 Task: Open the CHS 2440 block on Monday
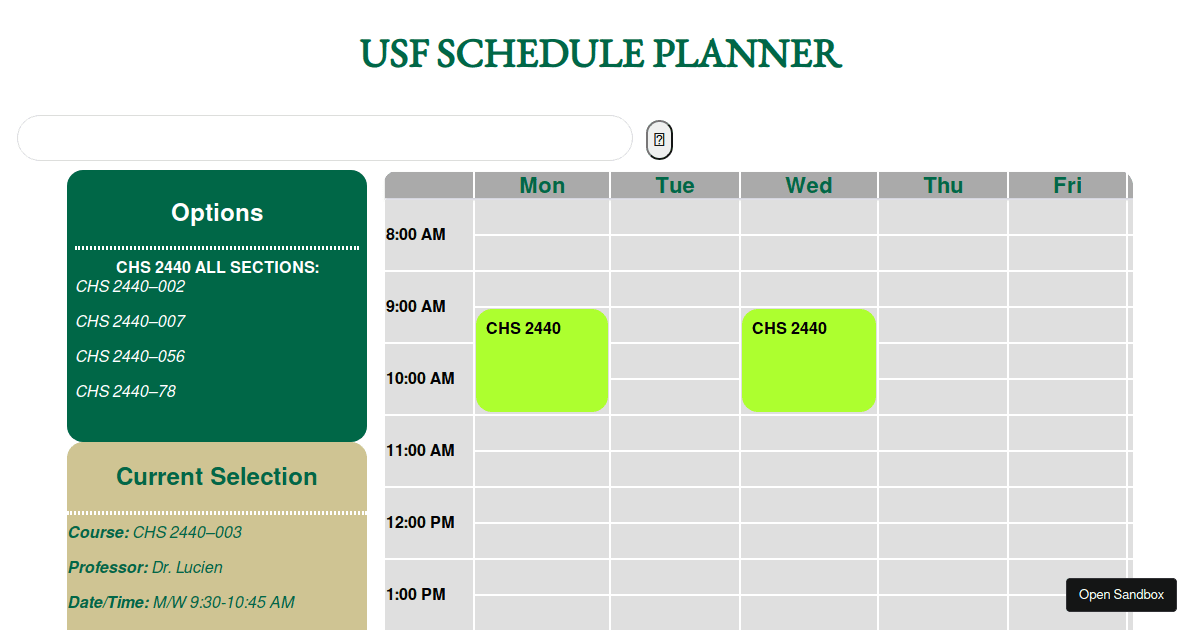(x=541, y=360)
